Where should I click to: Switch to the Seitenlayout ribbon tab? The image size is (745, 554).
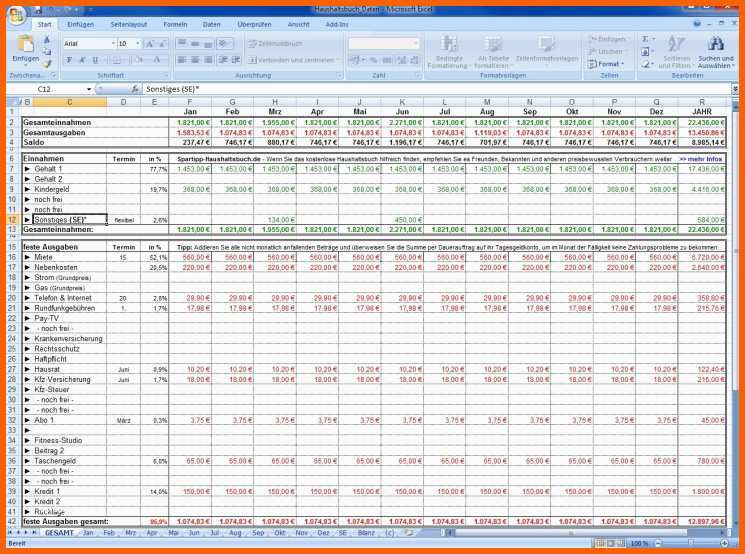[x=129, y=24]
